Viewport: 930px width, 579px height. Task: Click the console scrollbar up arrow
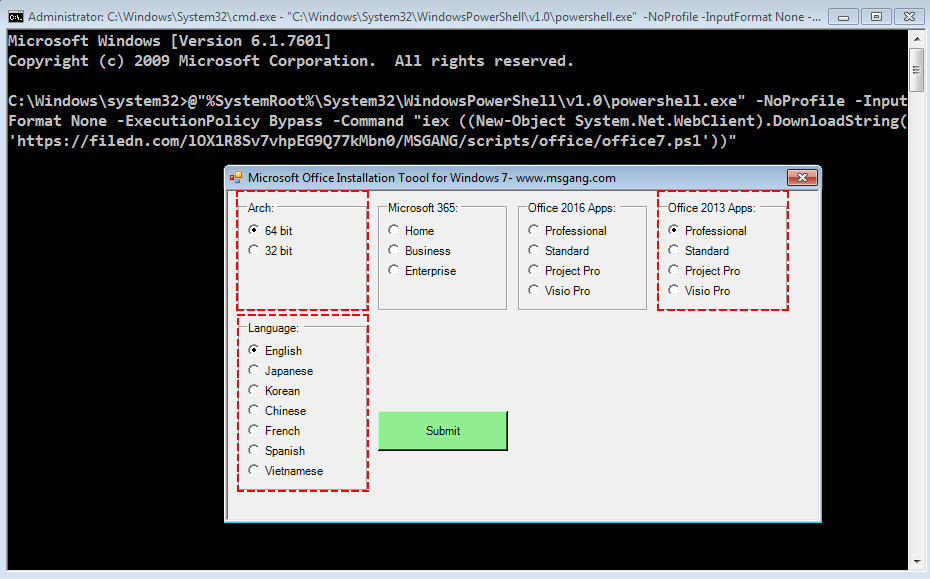917,37
